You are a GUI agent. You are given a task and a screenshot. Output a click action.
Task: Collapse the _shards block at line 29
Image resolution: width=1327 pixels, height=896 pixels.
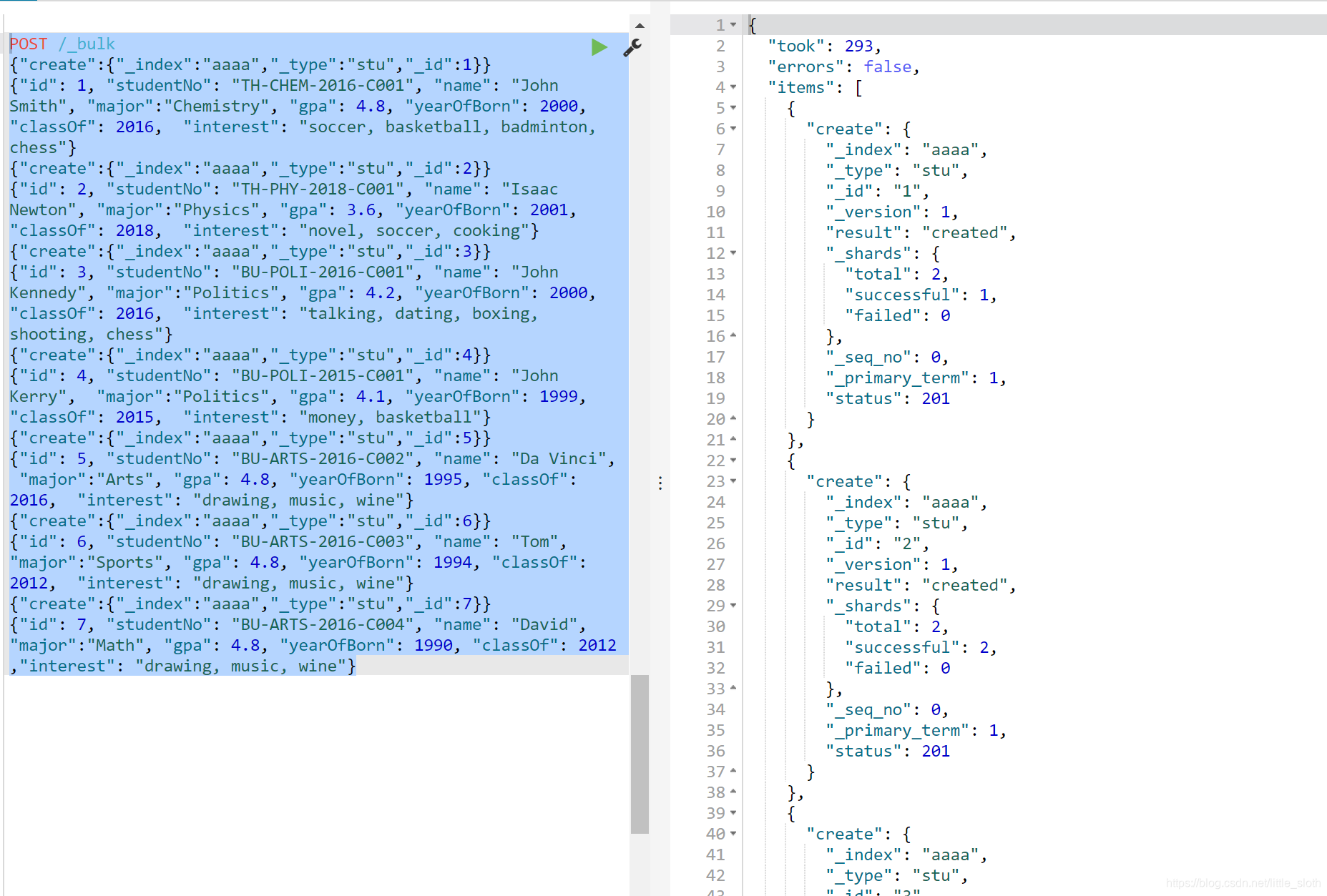click(733, 606)
